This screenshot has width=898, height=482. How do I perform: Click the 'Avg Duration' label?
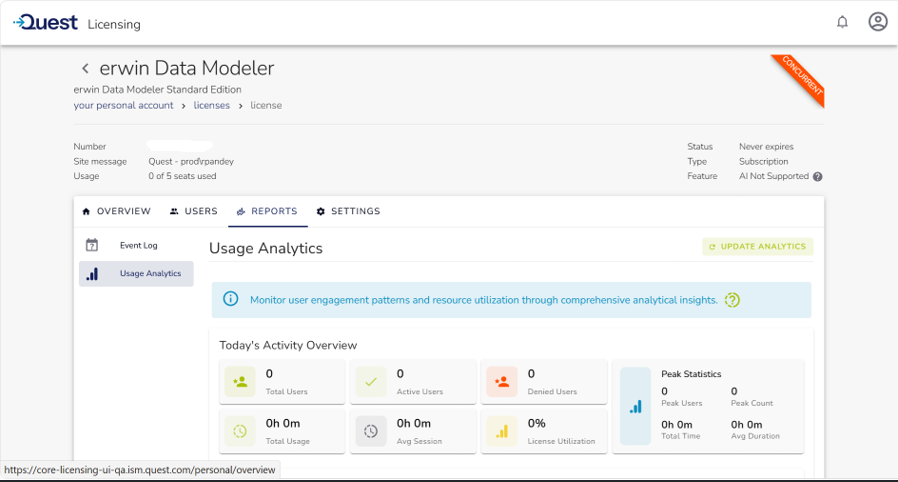[x=755, y=436]
